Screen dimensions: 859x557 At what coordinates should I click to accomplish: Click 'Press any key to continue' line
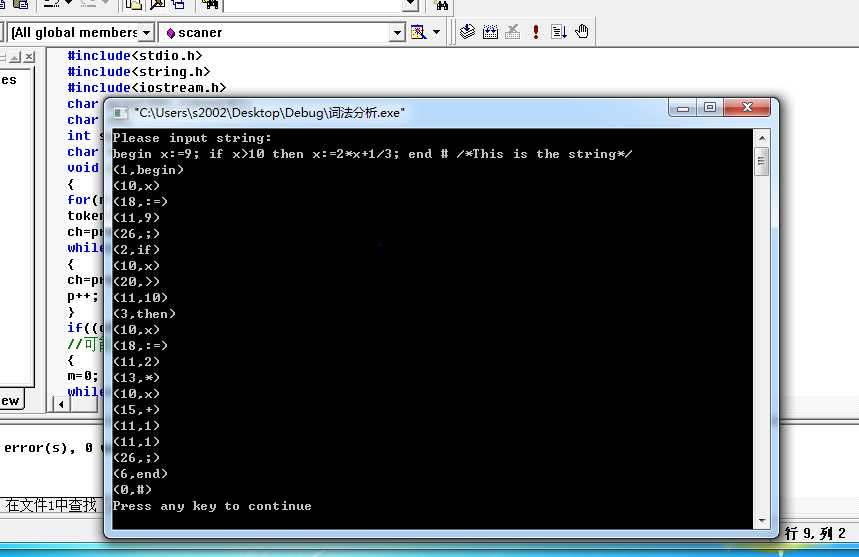212,506
